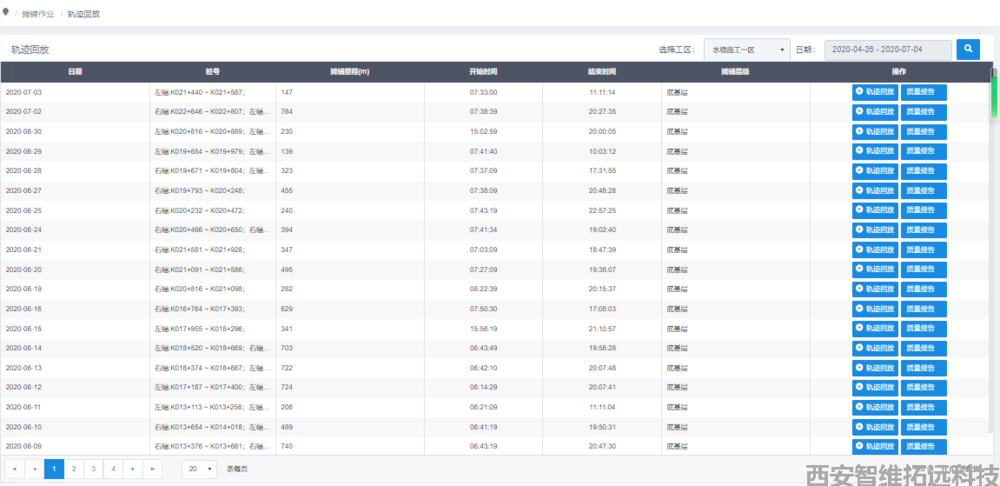Play 轨迹回放 for the 2020-07-03 row
Screen dimensions: 1000x486
tap(875, 92)
